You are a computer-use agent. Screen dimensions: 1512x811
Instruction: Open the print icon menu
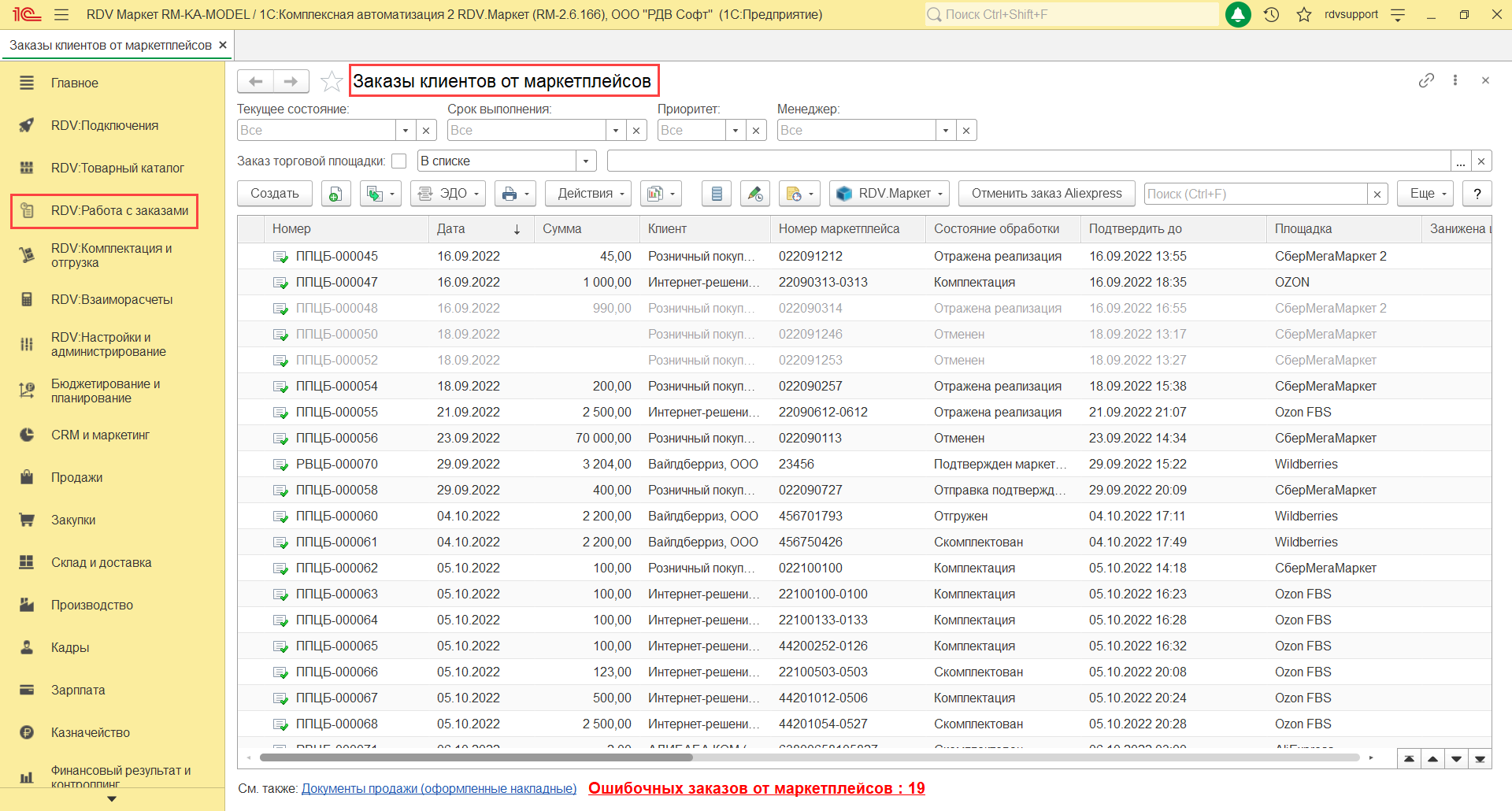pyautogui.click(x=515, y=194)
